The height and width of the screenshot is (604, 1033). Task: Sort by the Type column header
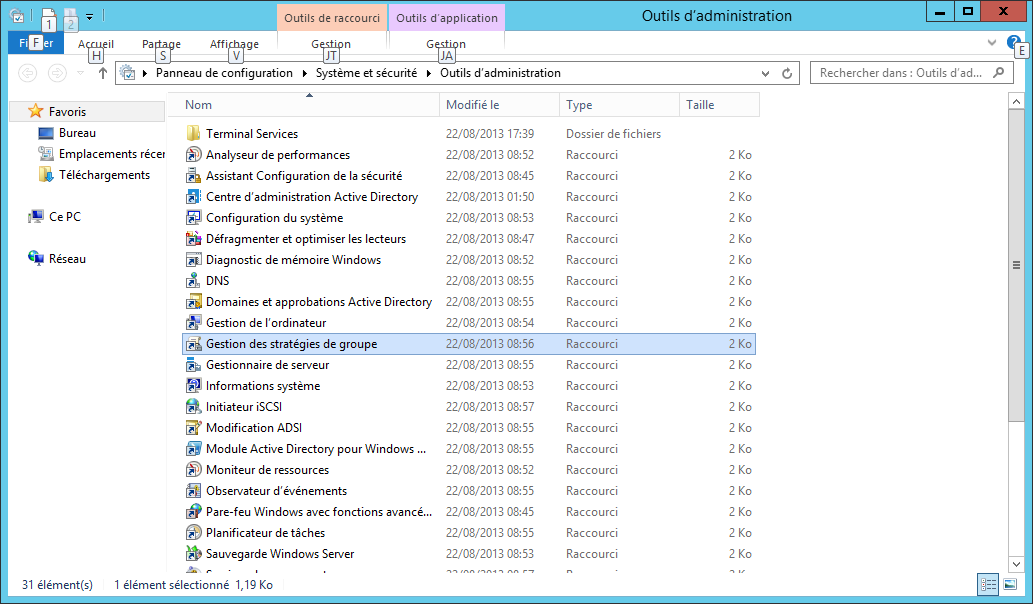[619, 105]
